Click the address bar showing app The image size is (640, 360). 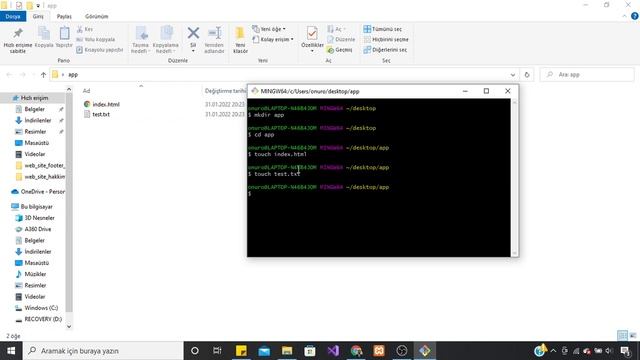point(279,75)
